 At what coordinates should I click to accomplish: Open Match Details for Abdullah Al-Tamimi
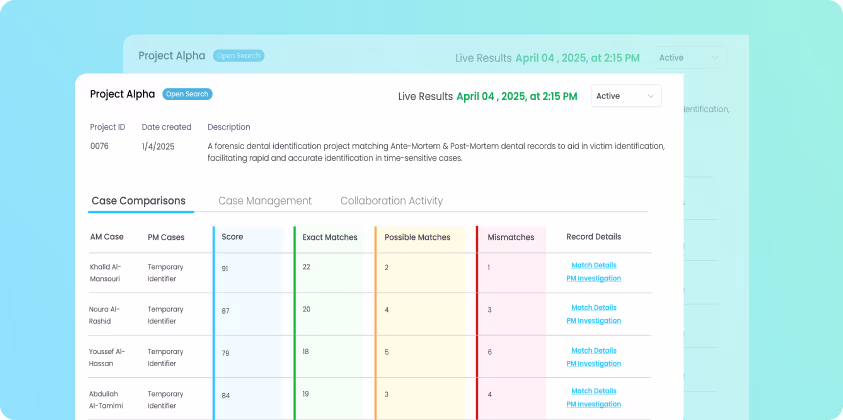click(594, 391)
